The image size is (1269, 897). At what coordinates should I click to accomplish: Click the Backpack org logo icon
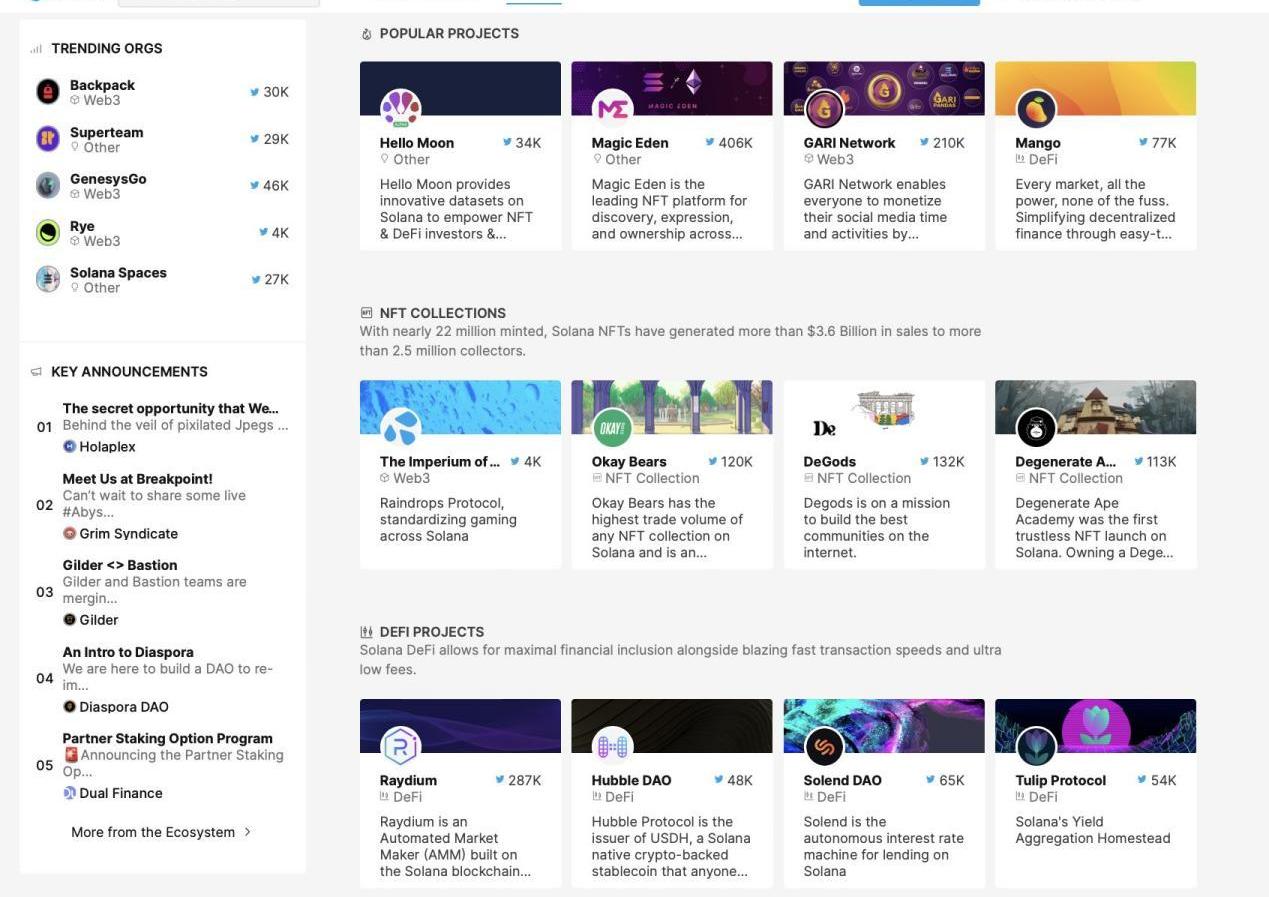[x=48, y=92]
